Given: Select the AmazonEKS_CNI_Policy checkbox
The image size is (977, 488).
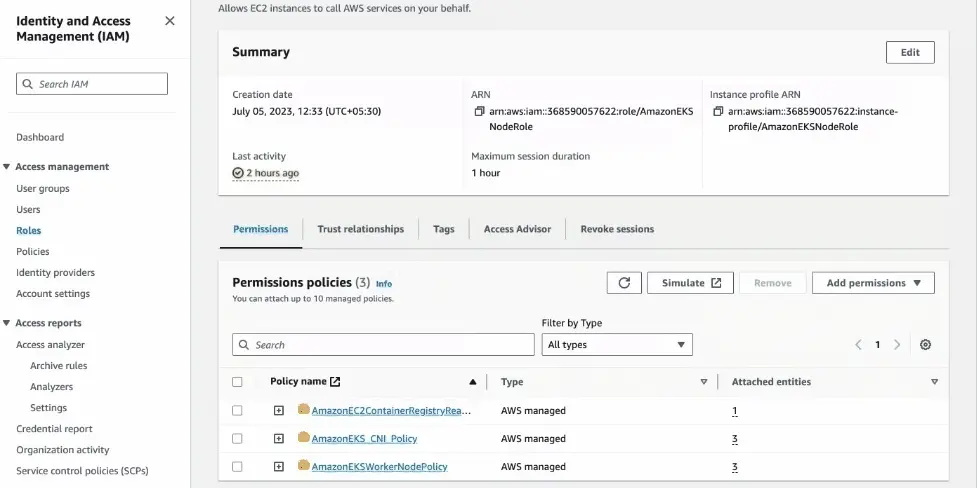Looking at the screenshot, I should coord(237,439).
